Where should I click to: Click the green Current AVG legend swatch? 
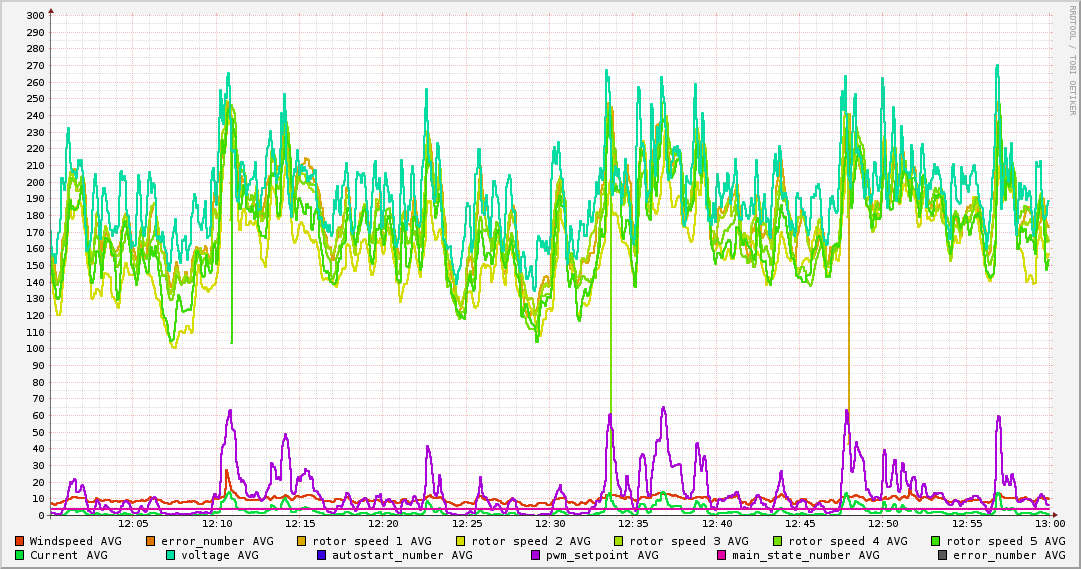point(20,555)
